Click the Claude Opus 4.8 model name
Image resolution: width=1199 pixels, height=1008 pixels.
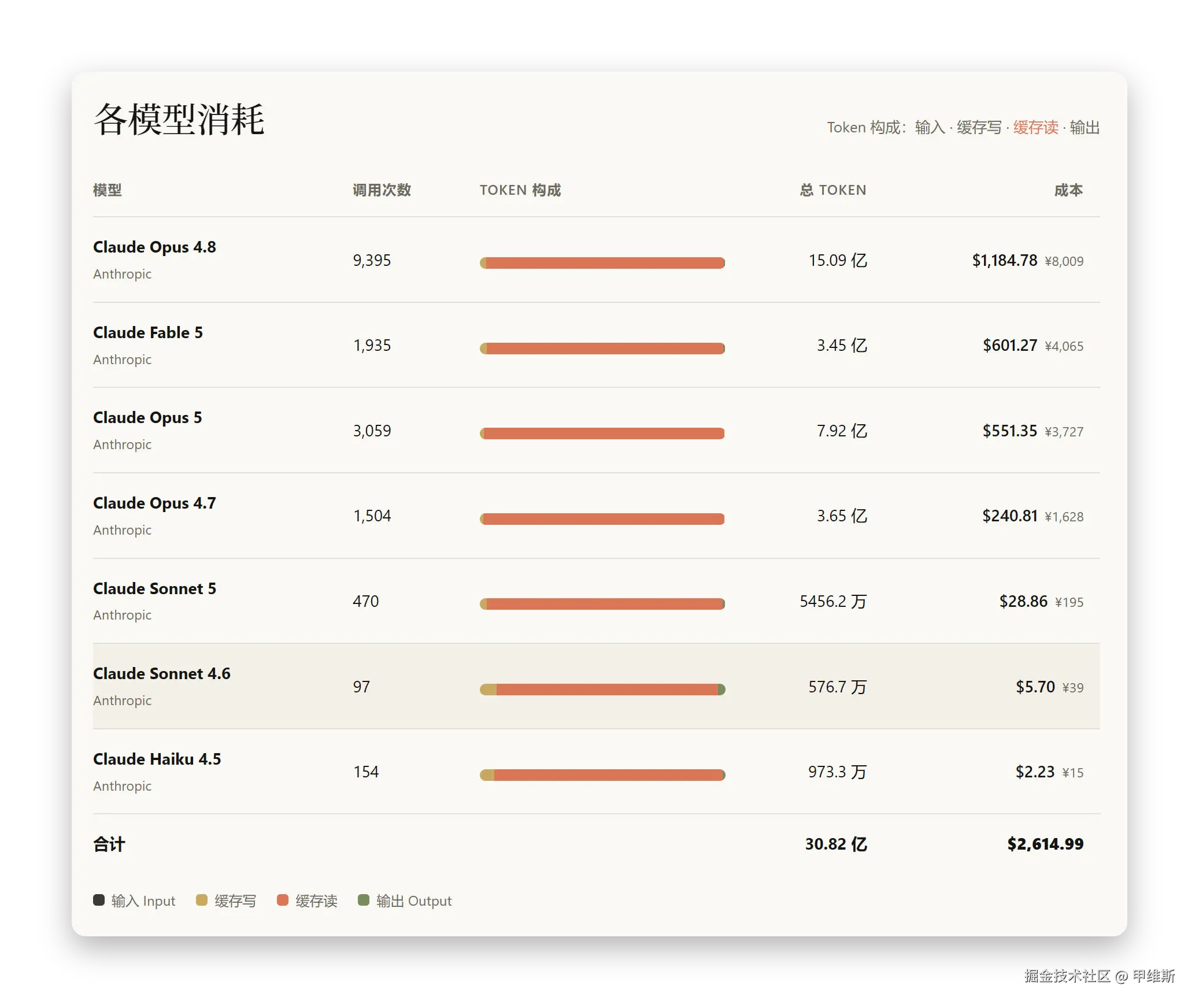point(154,247)
